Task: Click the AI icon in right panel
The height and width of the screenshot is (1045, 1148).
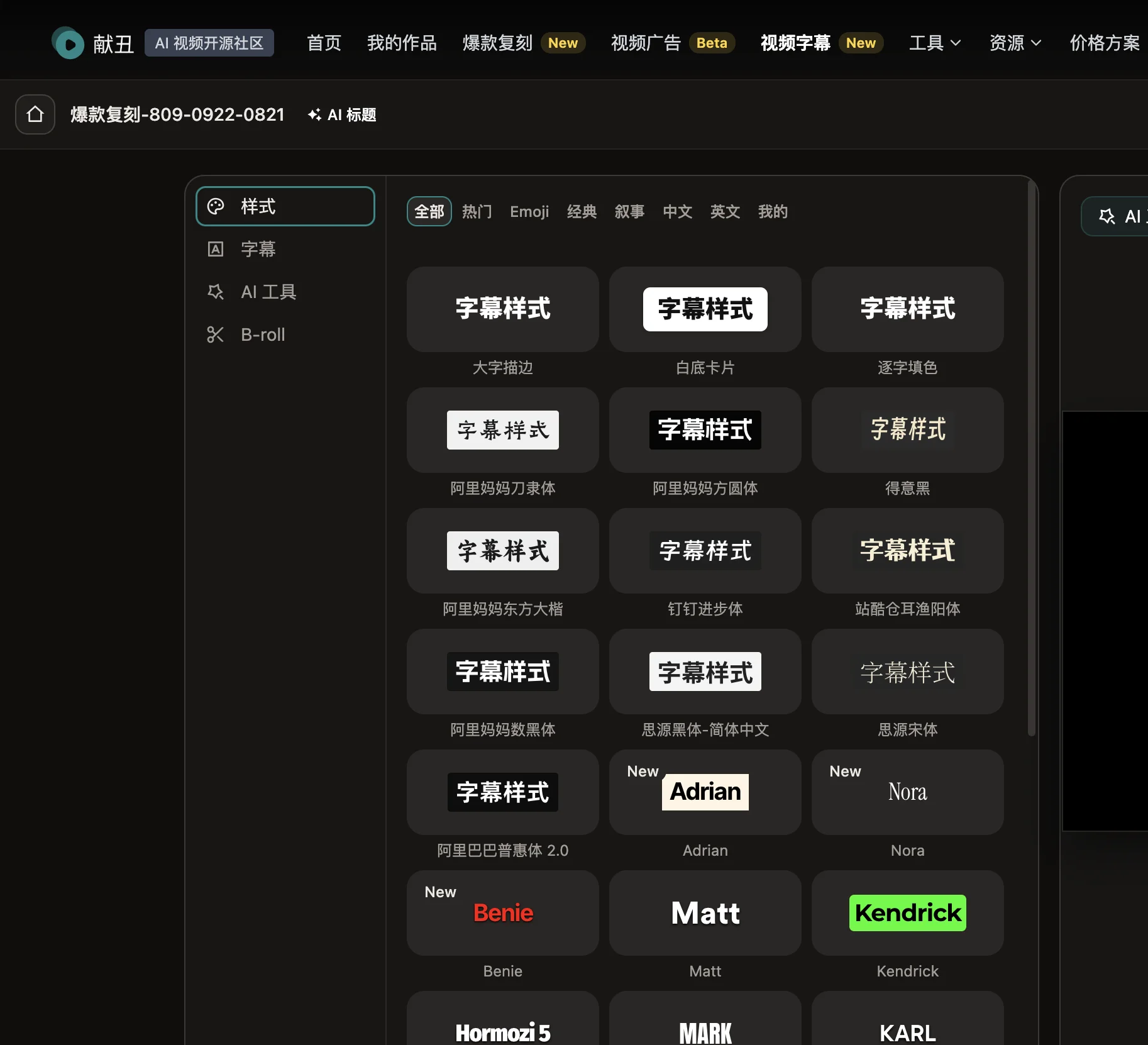Action: 1107,216
